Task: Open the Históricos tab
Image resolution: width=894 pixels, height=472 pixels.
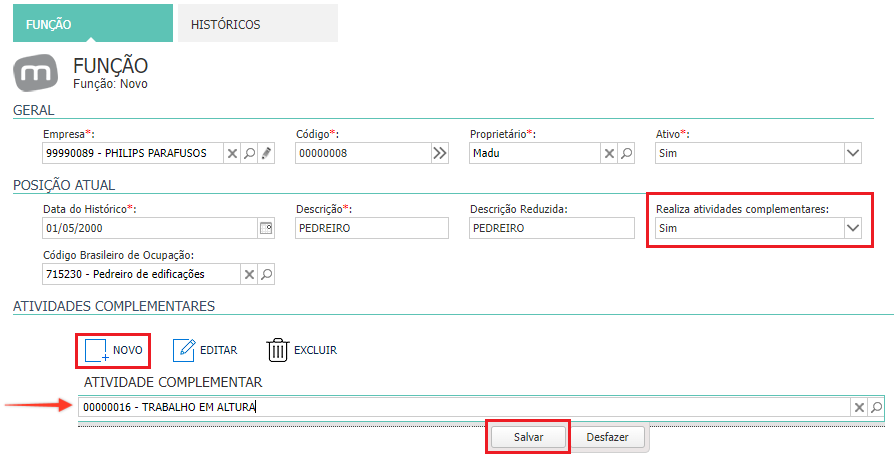Action: [258, 23]
